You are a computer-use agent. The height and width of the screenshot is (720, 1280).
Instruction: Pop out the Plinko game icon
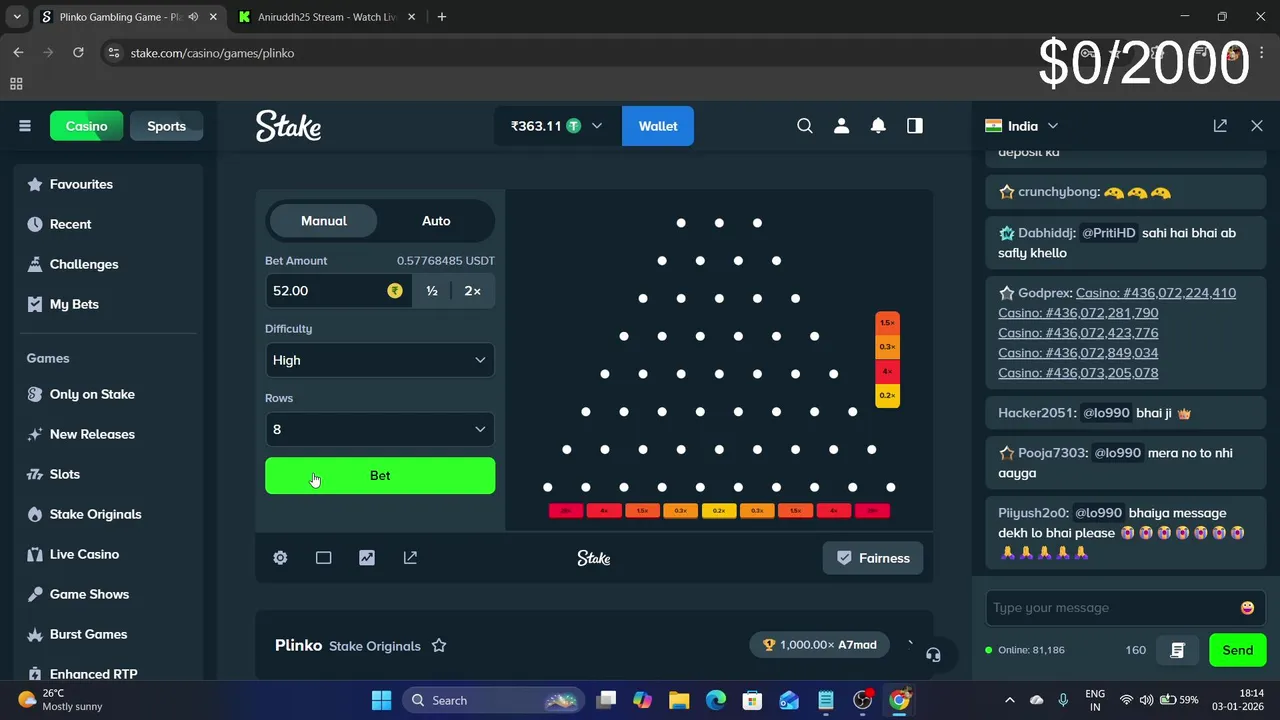[x=410, y=558]
